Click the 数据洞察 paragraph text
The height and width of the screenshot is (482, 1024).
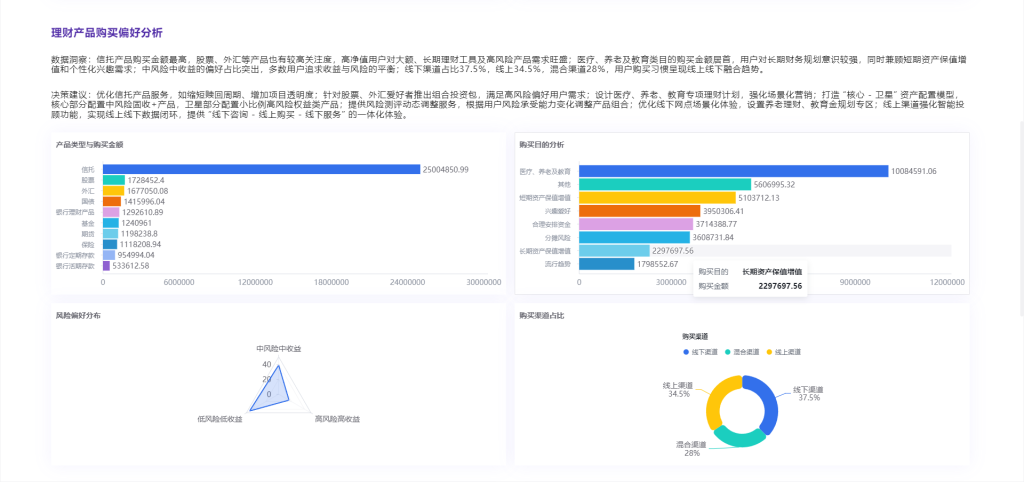pos(508,63)
